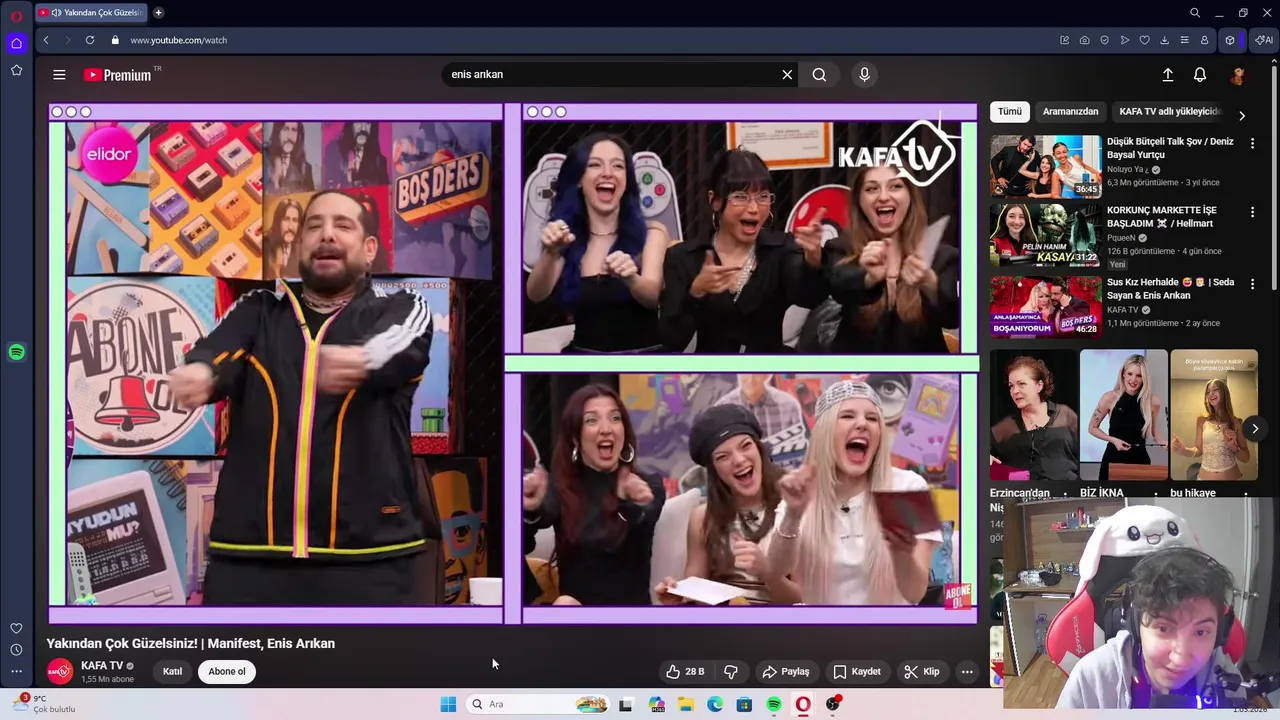Open options for Düşük Bütçeli Talk Şov
This screenshot has width=1280, height=720.
pyautogui.click(x=1252, y=143)
